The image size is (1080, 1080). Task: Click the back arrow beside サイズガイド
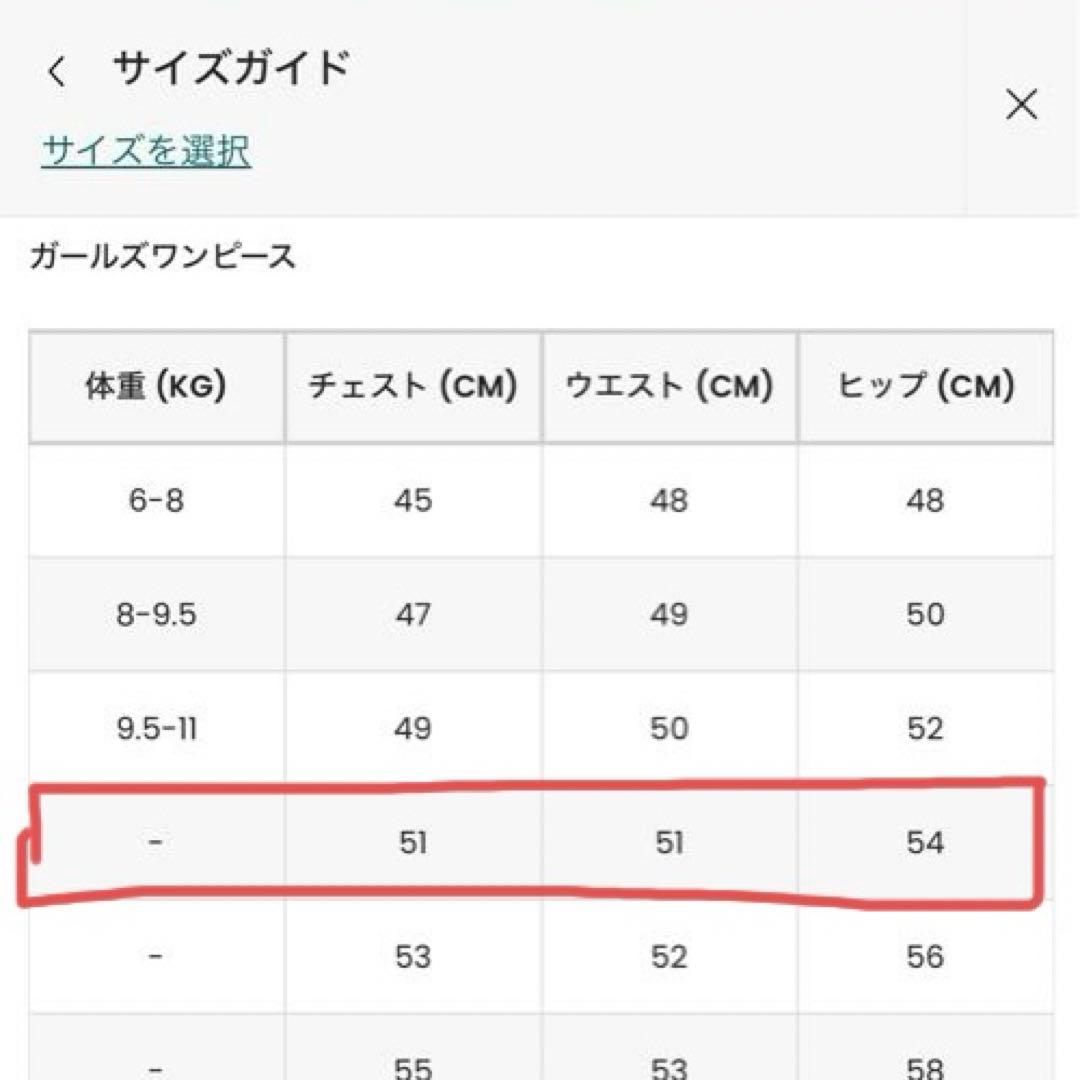click(57, 73)
